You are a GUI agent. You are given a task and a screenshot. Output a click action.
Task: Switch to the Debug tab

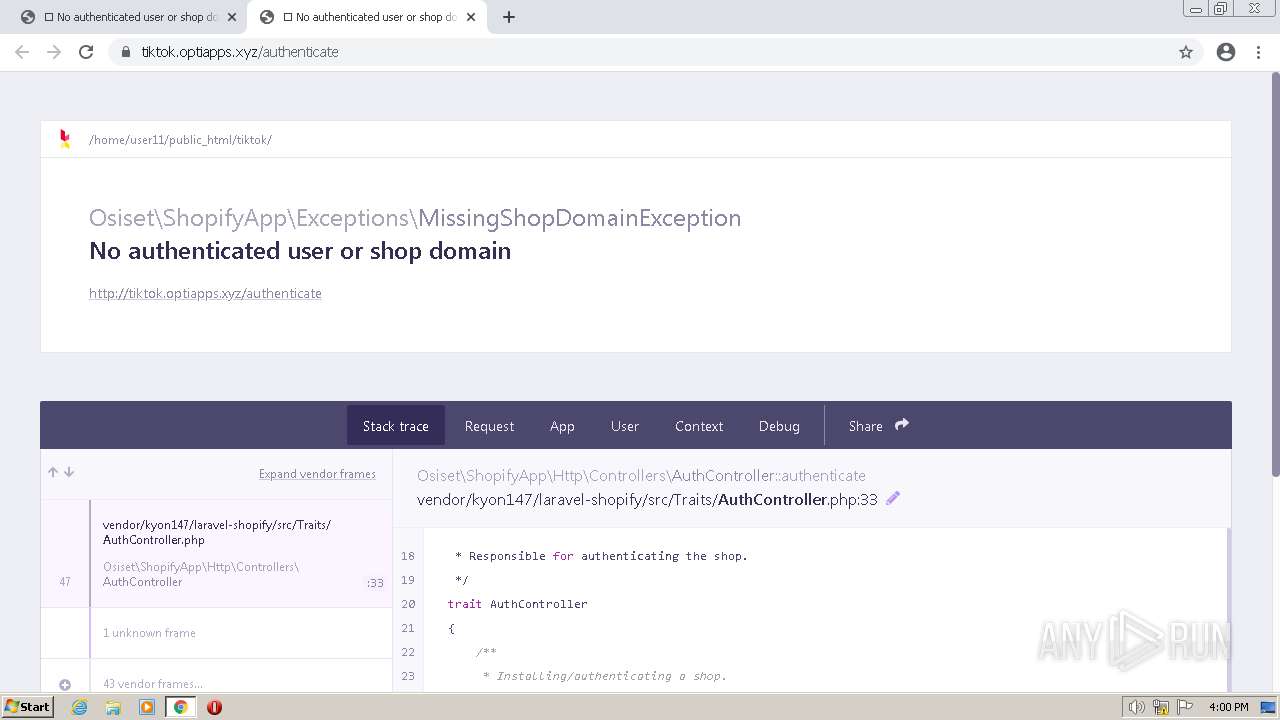(x=779, y=426)
